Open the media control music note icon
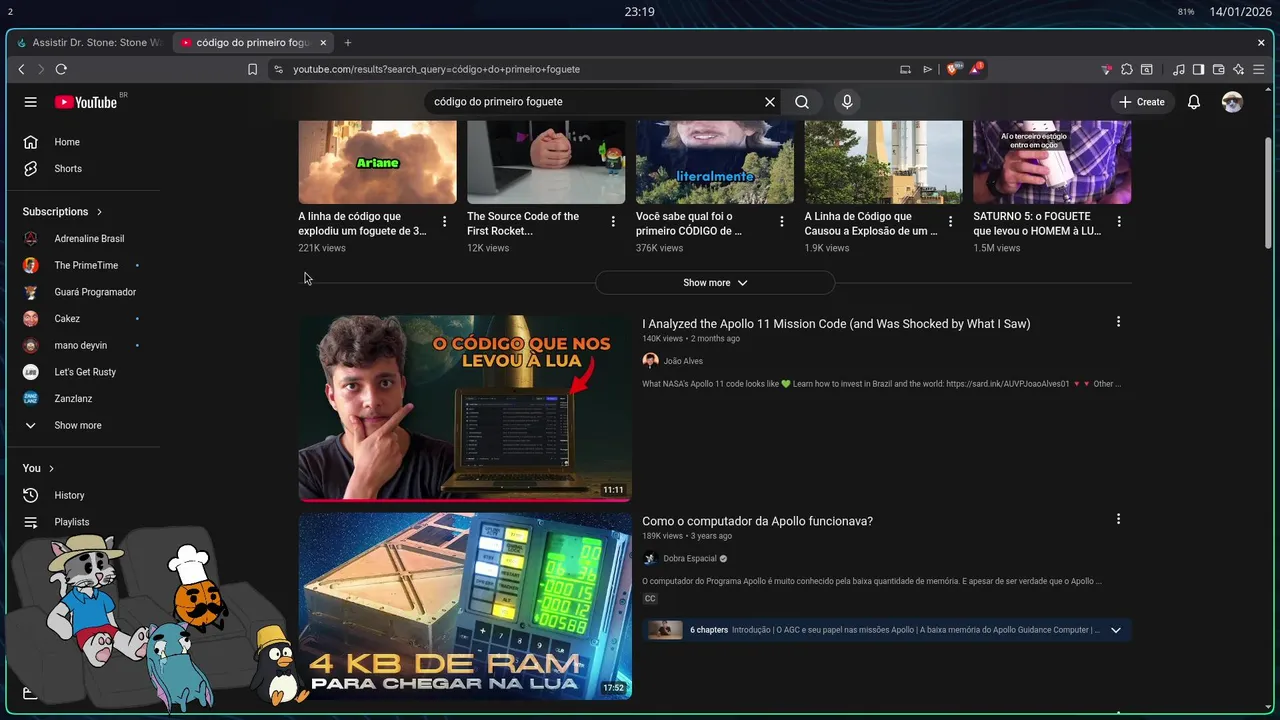The height and width of the screenshot is (720, 1280). click(1179, 69)
